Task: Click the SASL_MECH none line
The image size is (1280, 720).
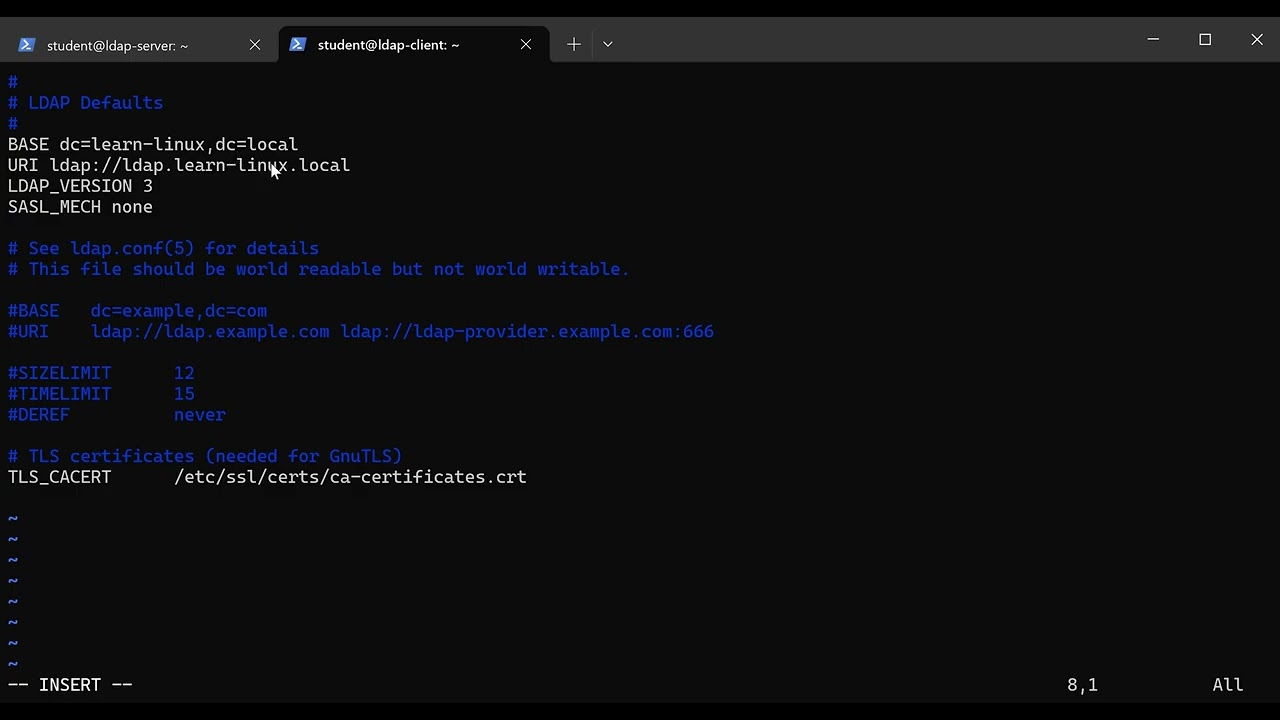Action: coord(80,207)
